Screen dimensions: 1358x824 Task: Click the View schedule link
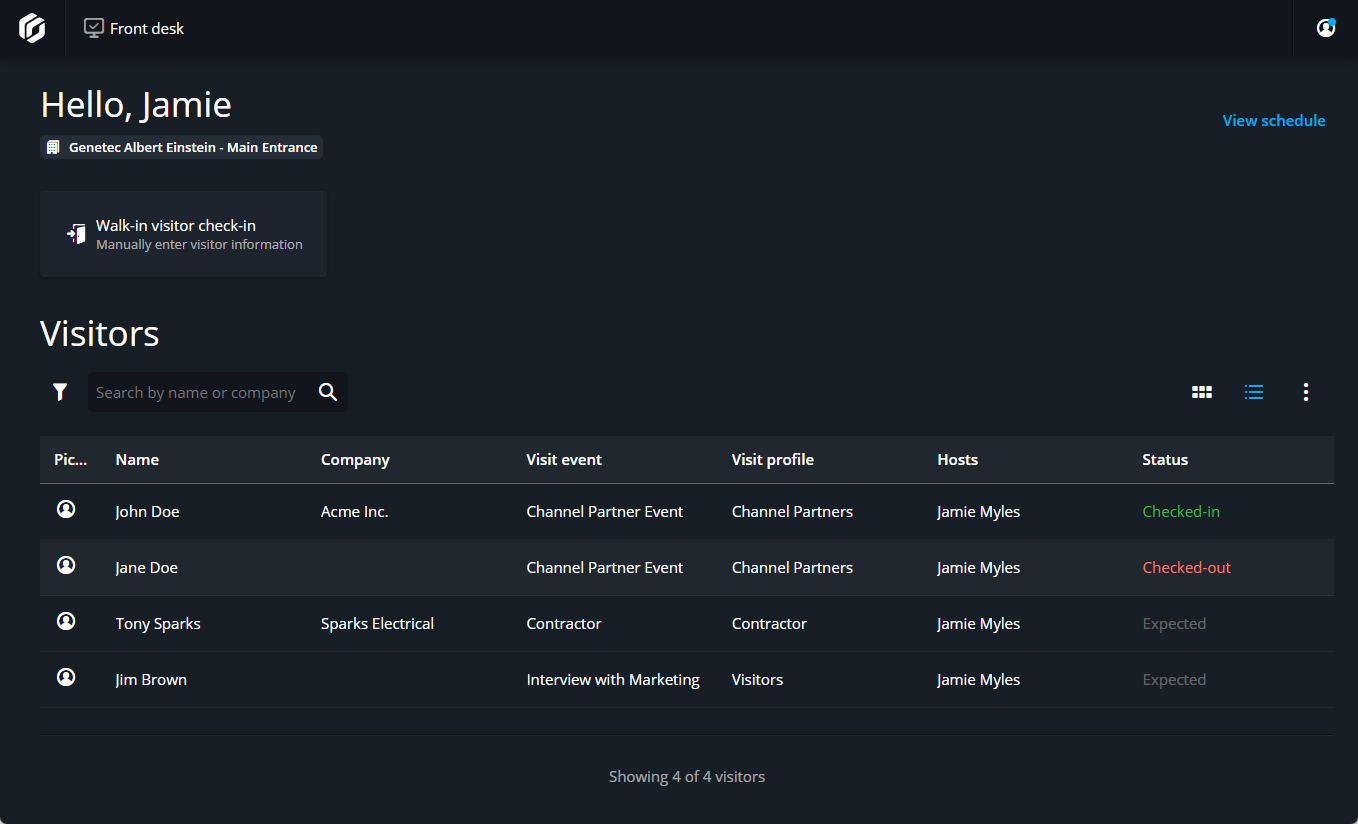click(x=1273, y=121)
